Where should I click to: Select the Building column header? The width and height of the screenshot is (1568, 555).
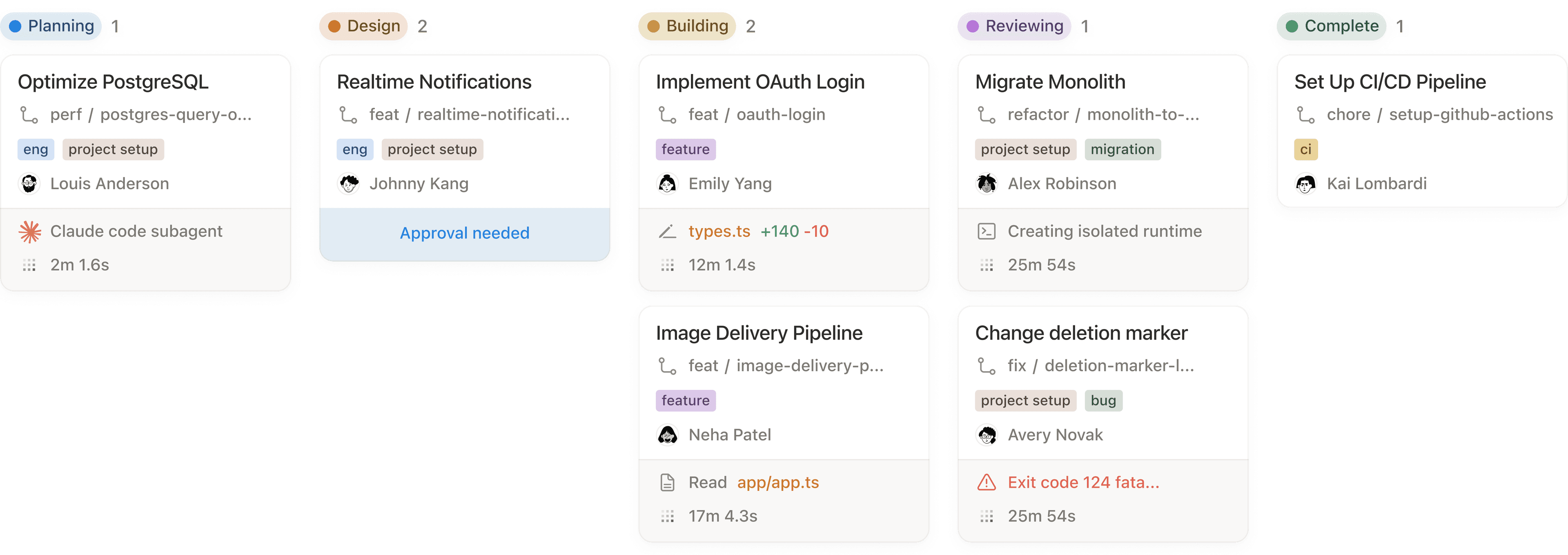[686, 26]
